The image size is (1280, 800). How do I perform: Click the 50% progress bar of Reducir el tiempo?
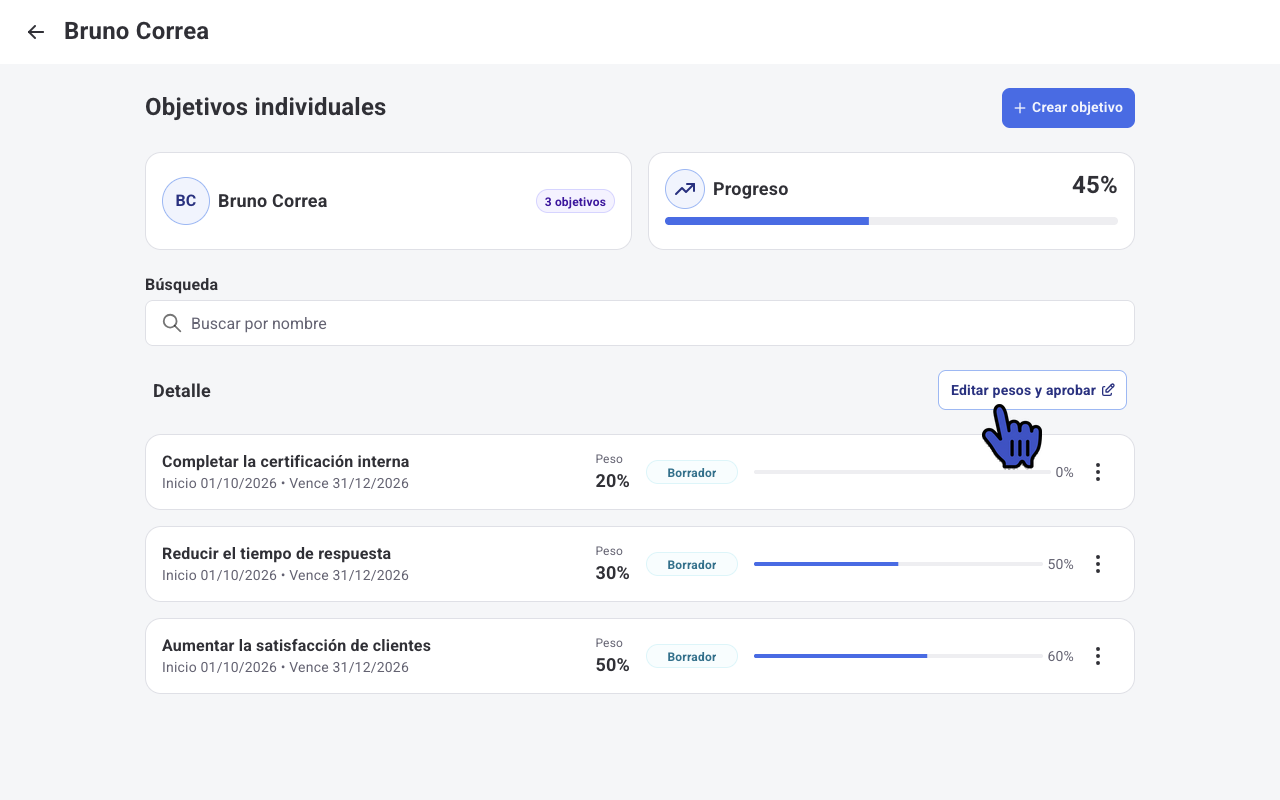point(898,564)
